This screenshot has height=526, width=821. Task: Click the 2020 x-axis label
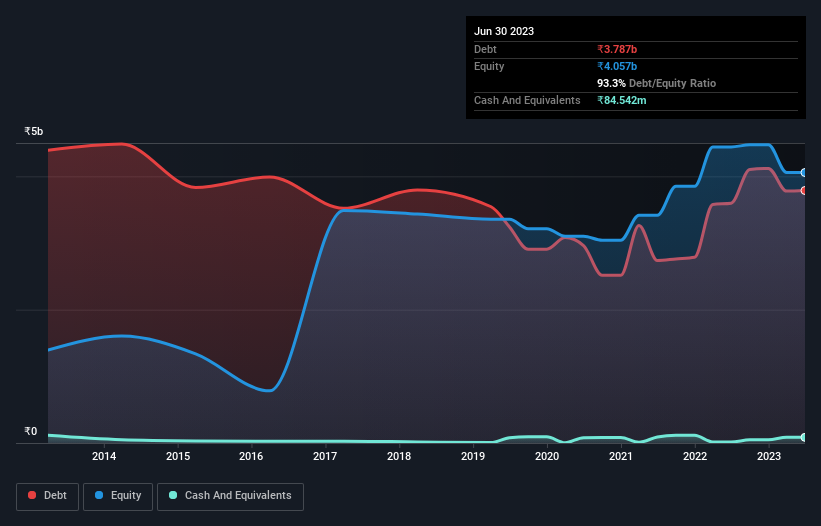[x=547, y=456]
